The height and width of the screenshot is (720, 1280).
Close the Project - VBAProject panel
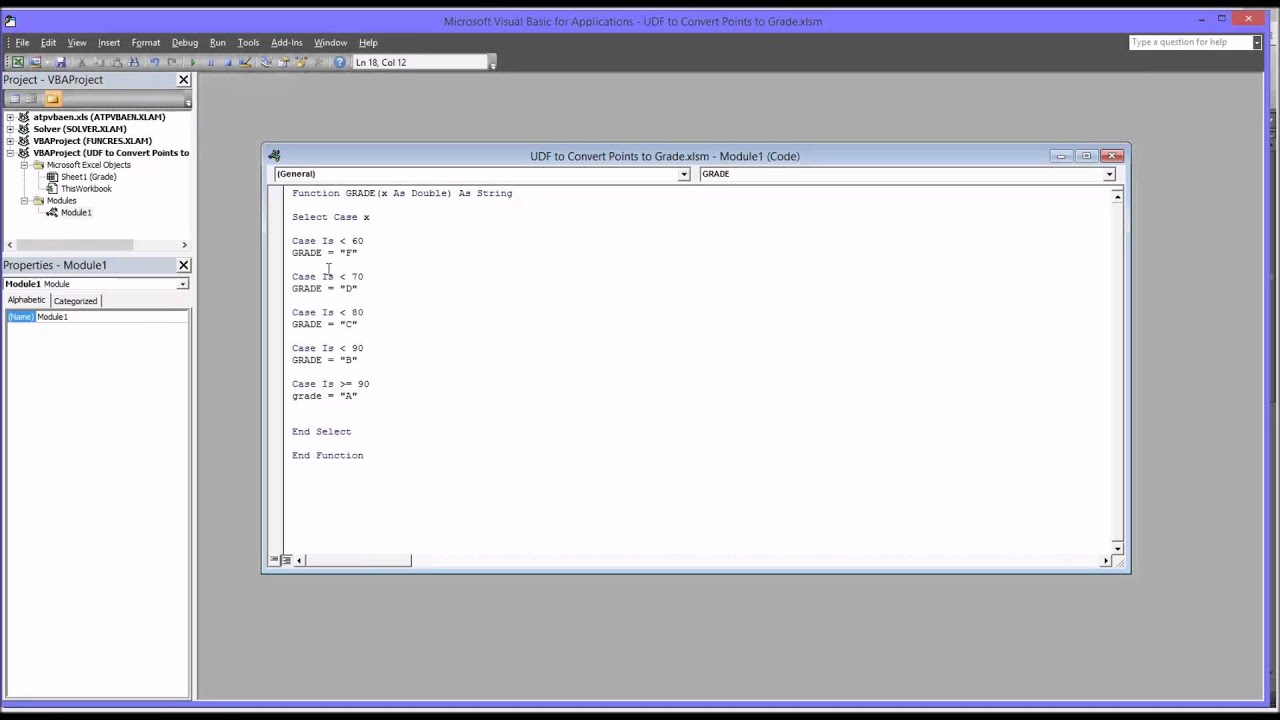[183, 80]
